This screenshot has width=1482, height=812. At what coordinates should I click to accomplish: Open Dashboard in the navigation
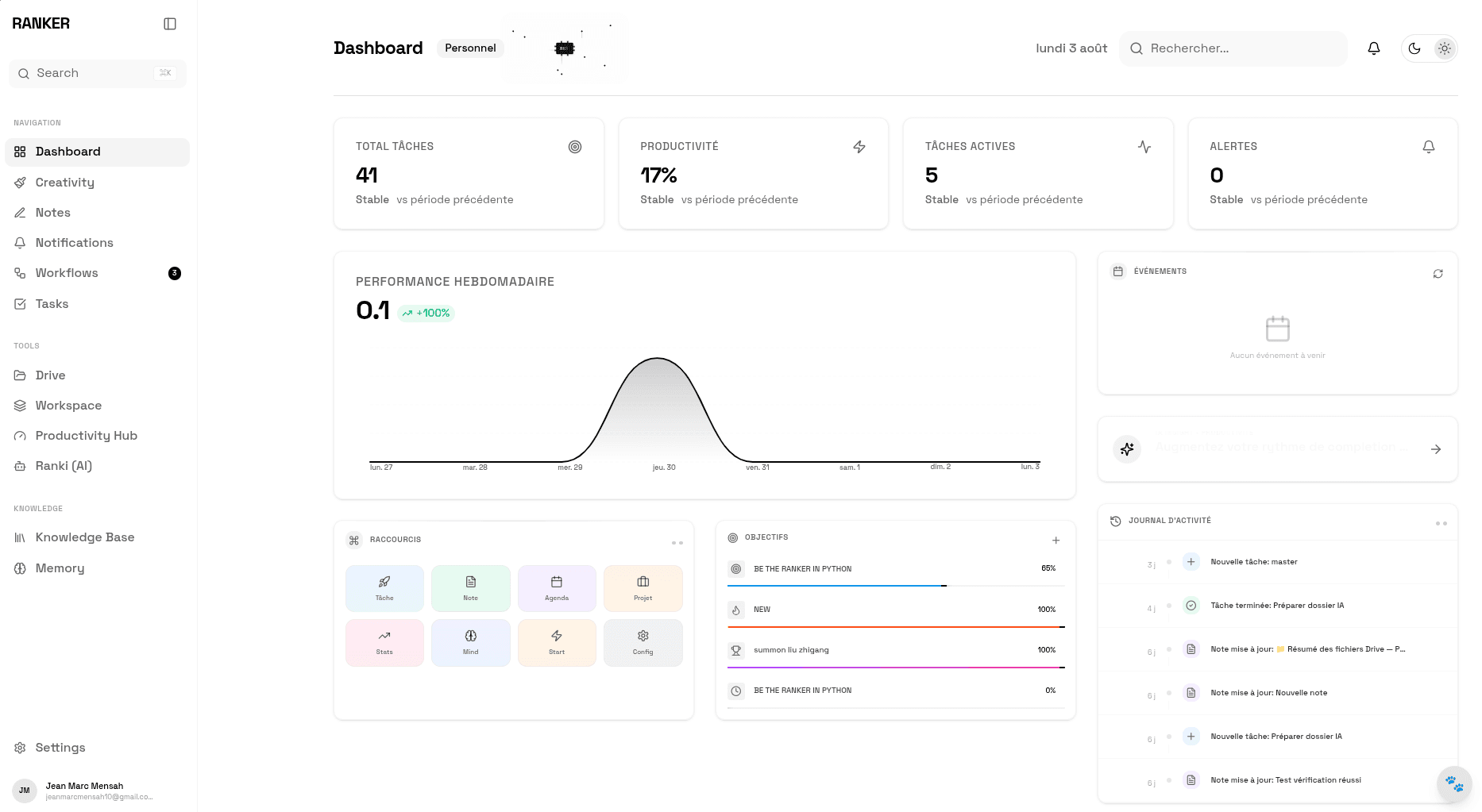[98, 152]
